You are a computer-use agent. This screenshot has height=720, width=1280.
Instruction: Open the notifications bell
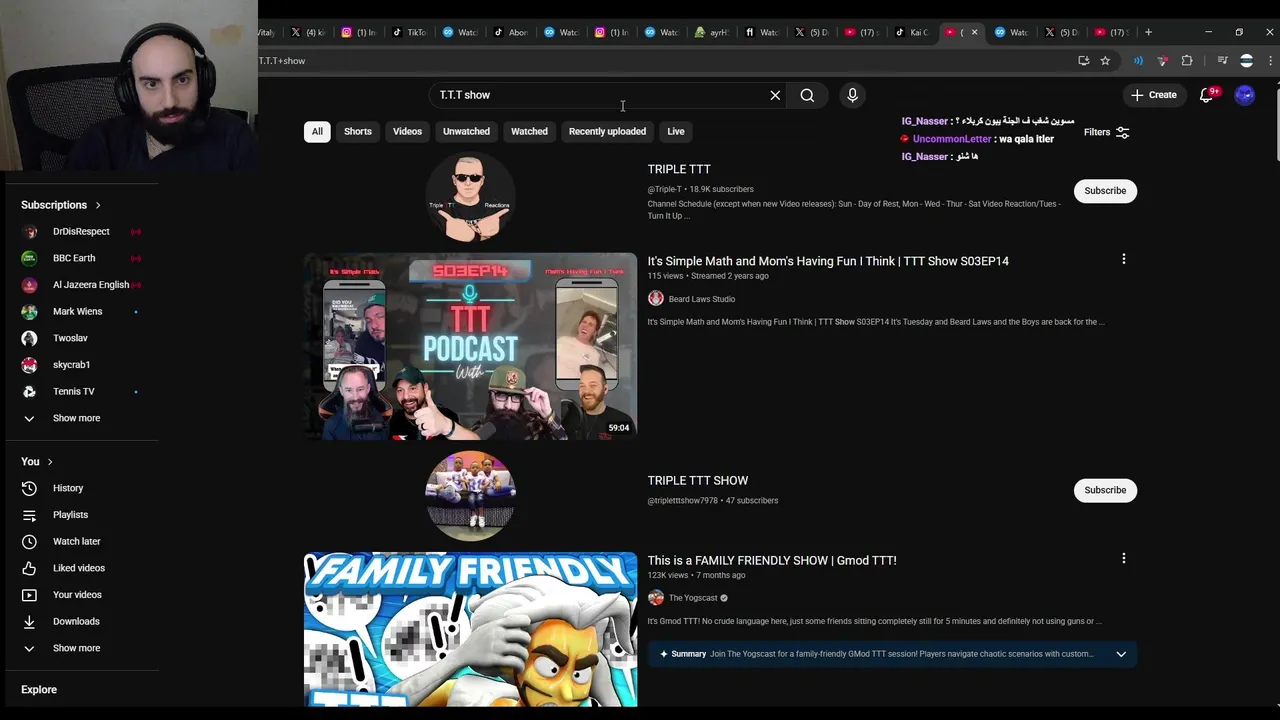tap(1207, 94)
